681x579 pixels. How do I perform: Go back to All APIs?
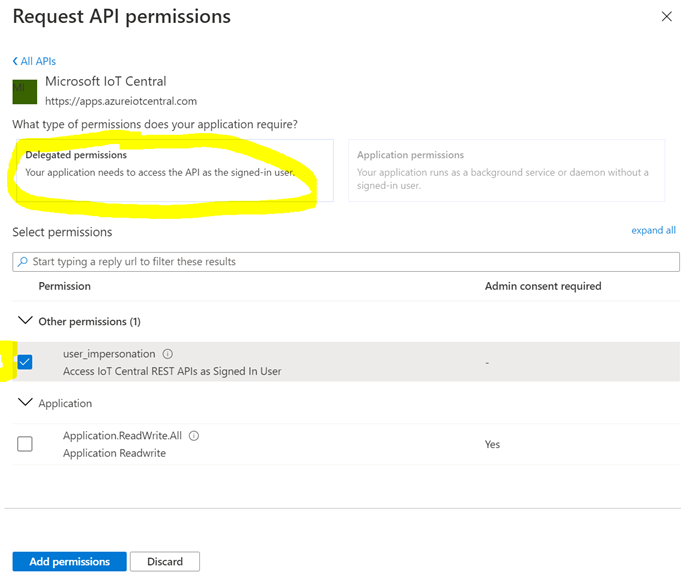coord(34,61)
